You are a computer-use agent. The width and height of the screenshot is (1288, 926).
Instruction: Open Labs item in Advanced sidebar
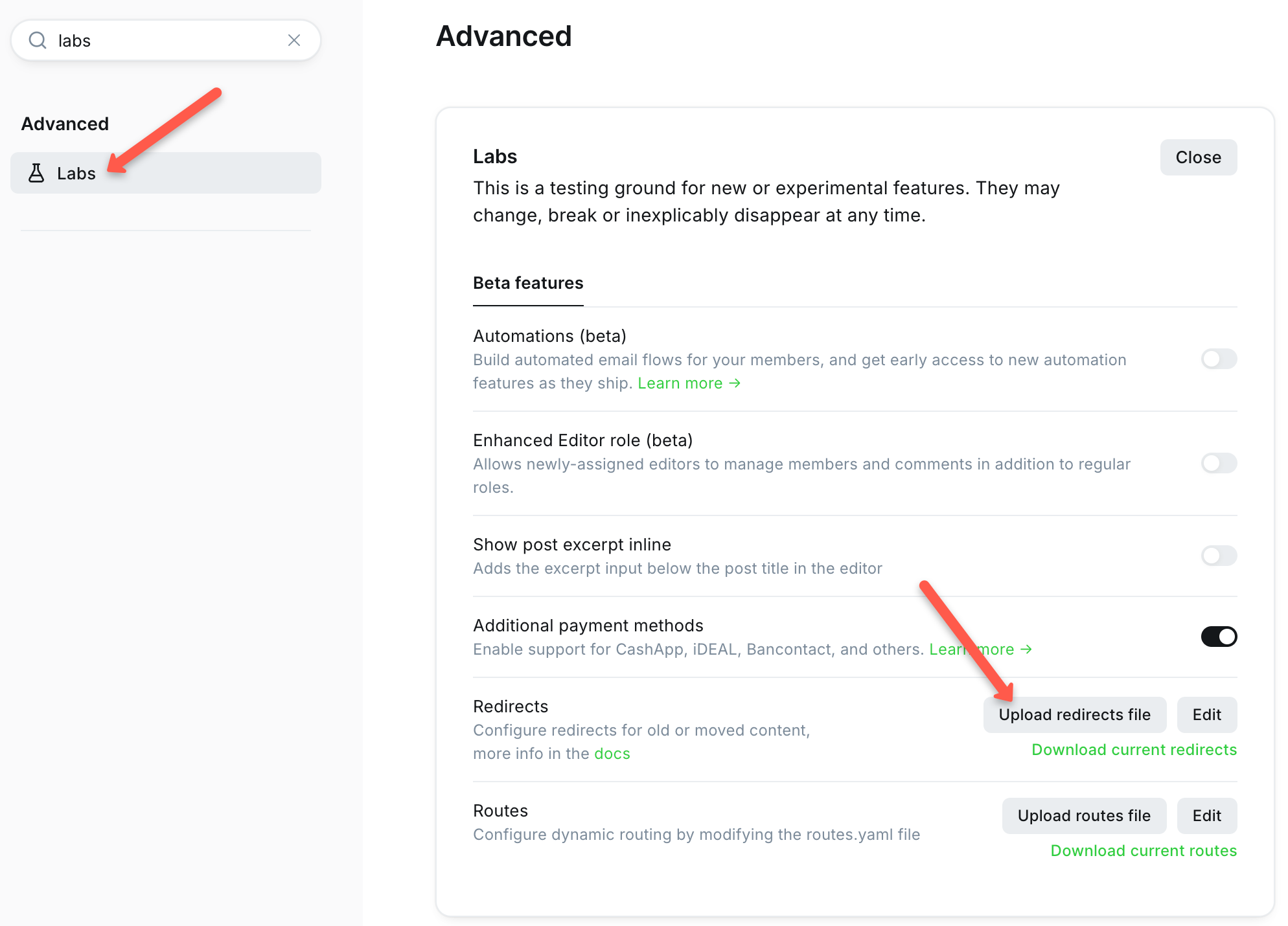166,173
